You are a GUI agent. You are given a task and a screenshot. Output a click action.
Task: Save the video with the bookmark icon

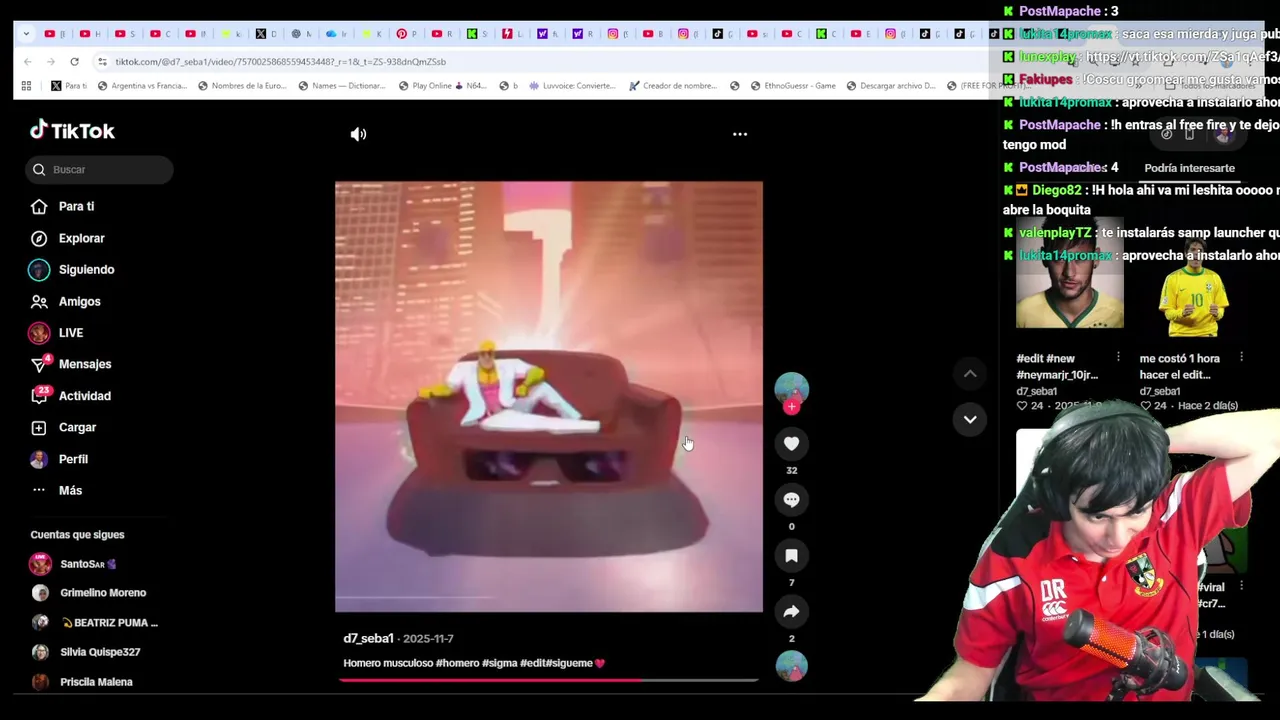791,555
